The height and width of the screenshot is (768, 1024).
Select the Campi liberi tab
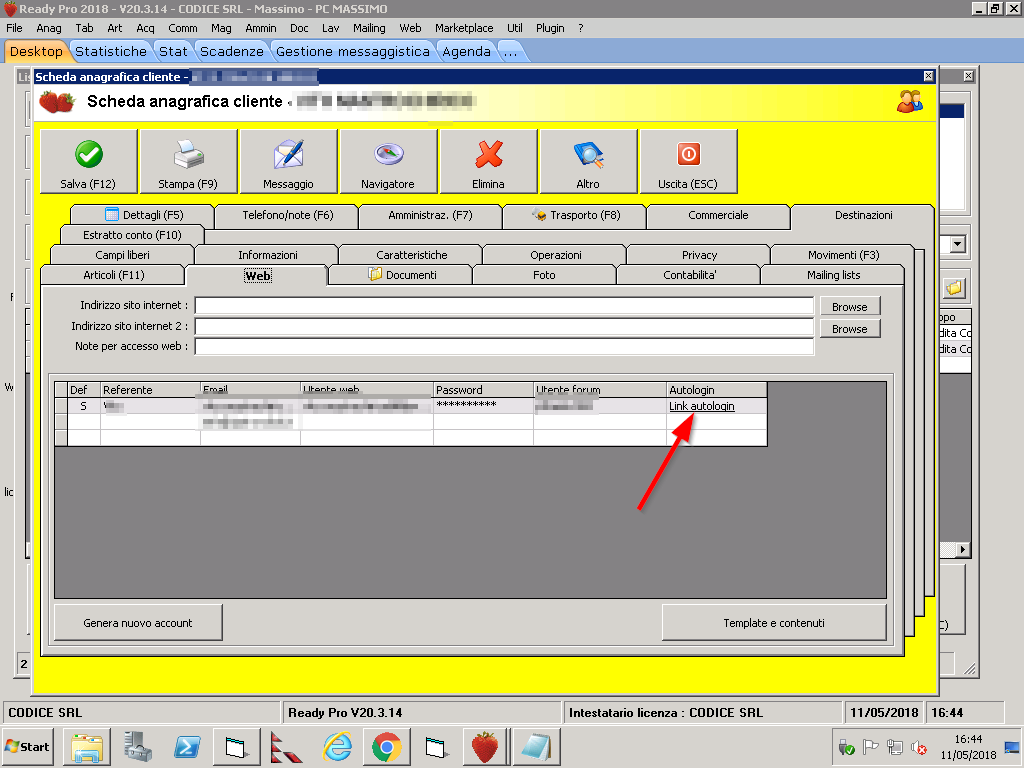click(x=122, y=255)
